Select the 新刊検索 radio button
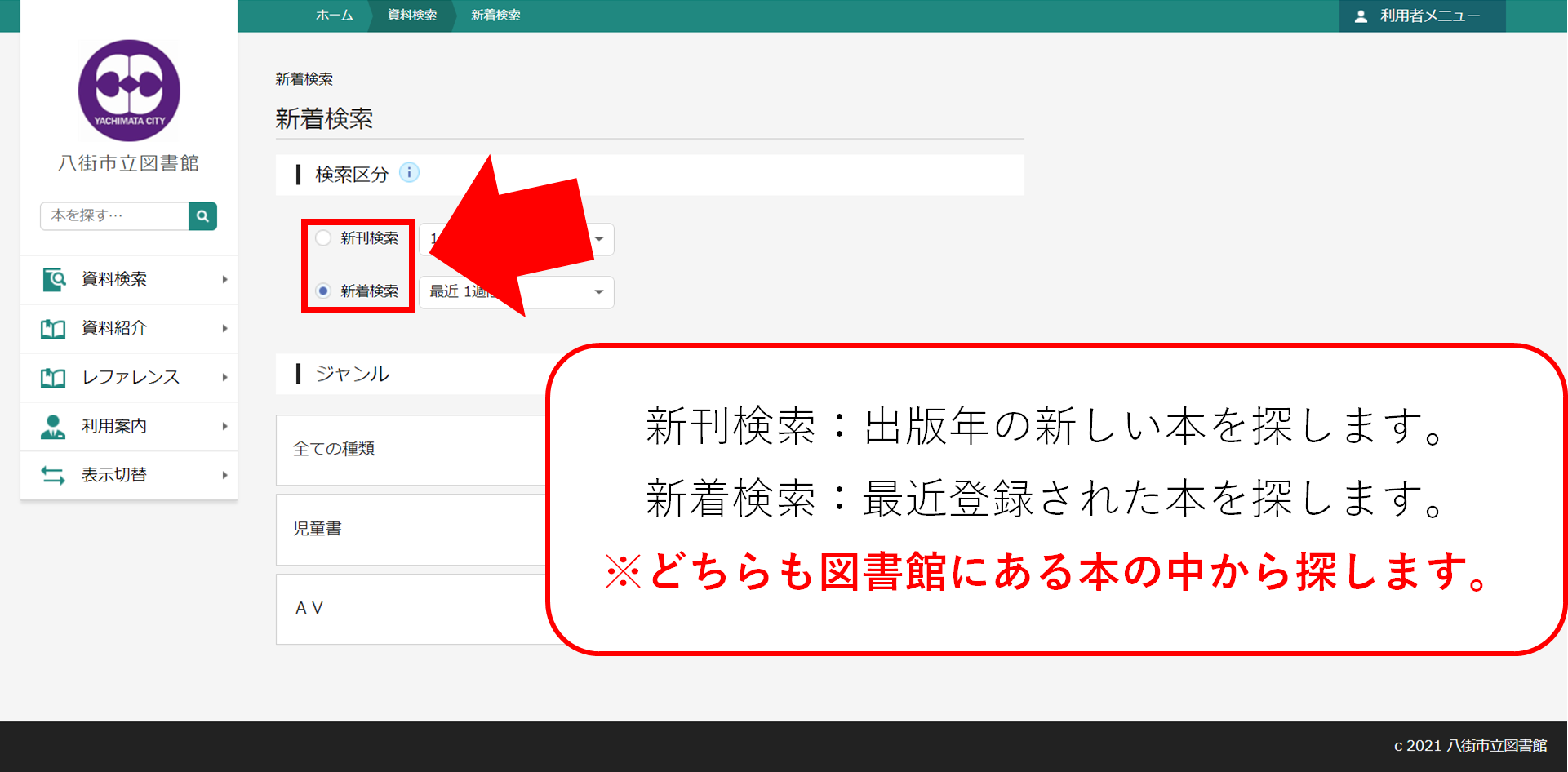Screen dimensions: 1568x772 323,238
